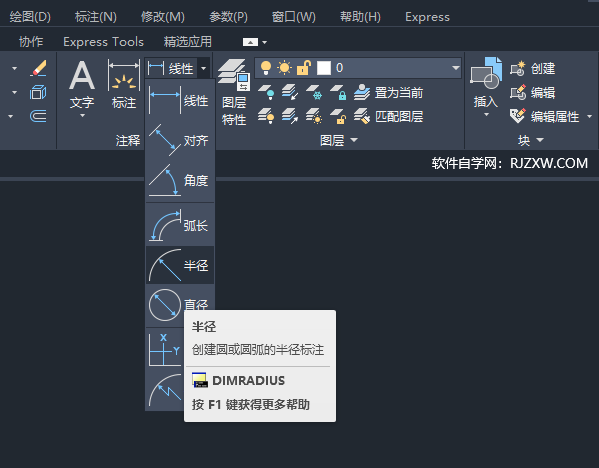Click the layer Off tool icon
This screenshot has height=468, width=599.
(x=266, y=92)
